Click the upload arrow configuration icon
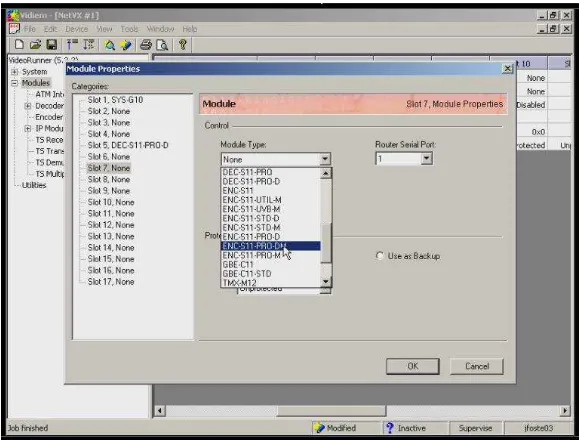Image resolution: width=582 pixels, height=440 pixels. tap(72, 45)
